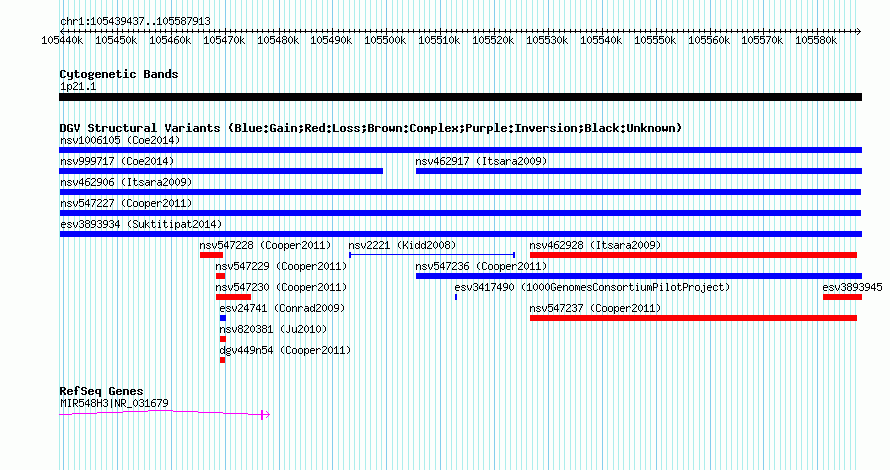Click the chr1:105439437..105587913 region label
The width and height of the screenshot is (890, 470).
(x=135, y=22)
